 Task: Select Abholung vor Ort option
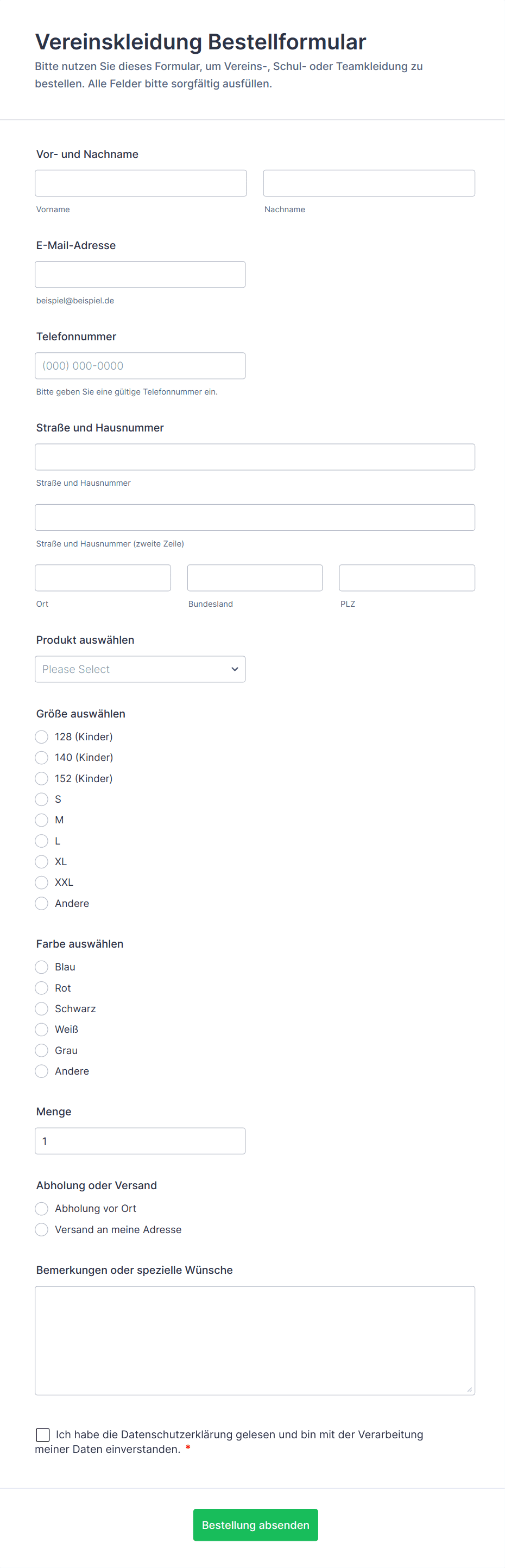(x=41, y=1208)
